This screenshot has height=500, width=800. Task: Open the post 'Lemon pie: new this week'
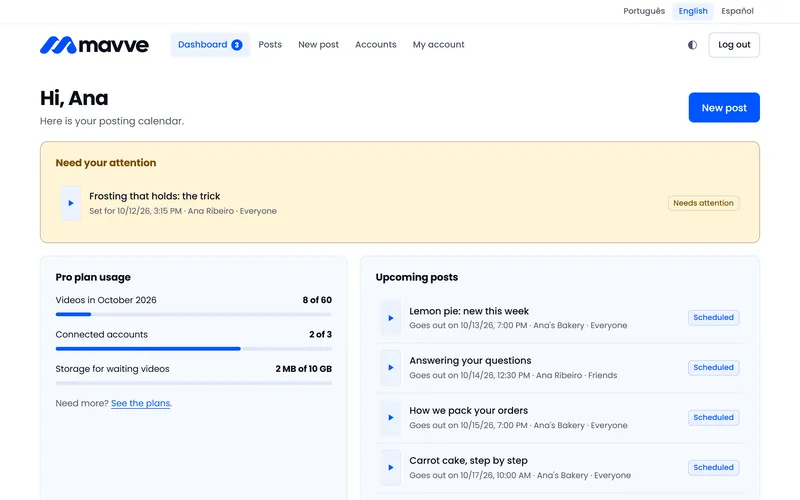coord(469,311)
